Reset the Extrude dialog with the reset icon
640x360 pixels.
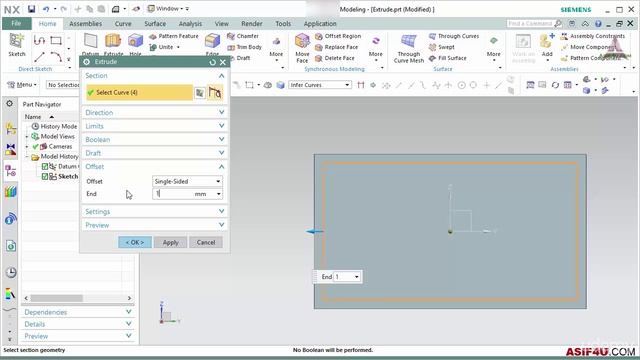click(x=212, y=62)
